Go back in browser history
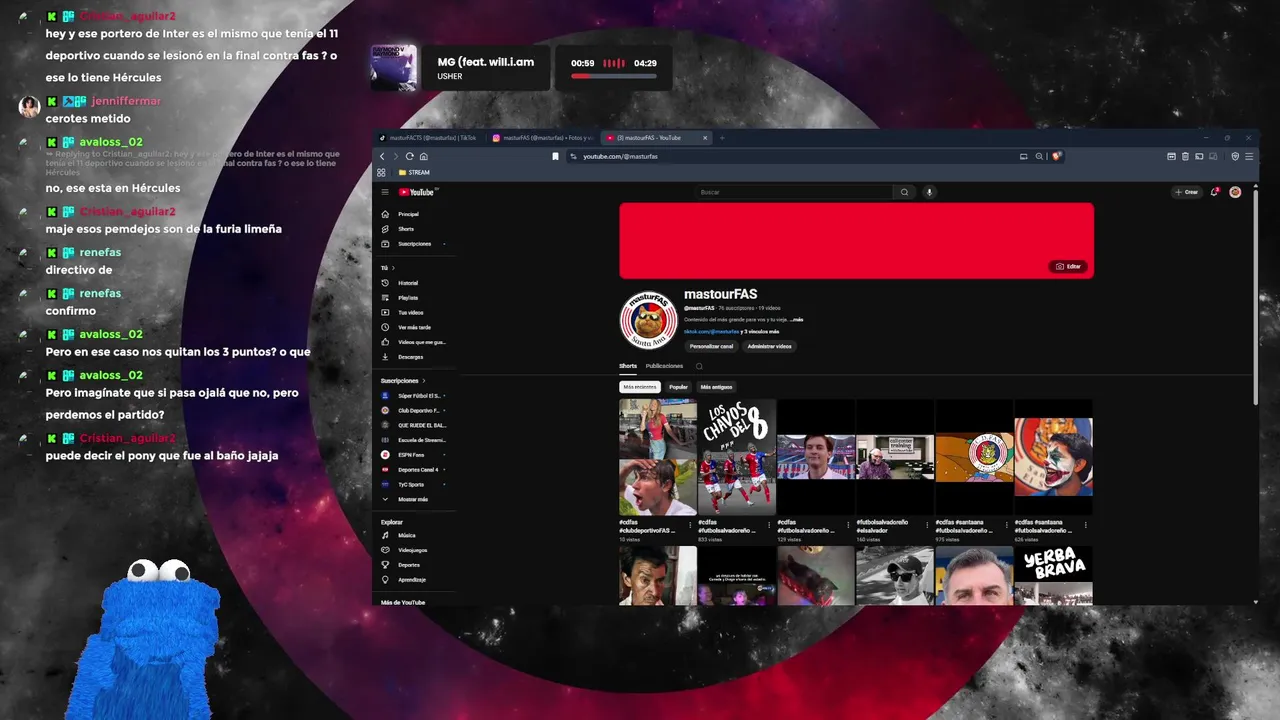This screenshot has width=1280, height=720. tap(382, 156)
